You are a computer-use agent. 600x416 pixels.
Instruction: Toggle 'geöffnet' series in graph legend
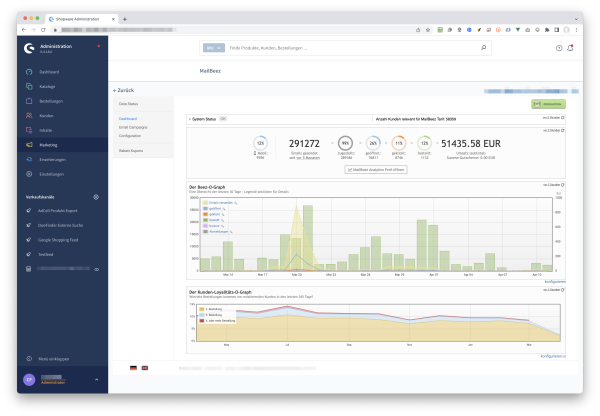tap(214, 207)
